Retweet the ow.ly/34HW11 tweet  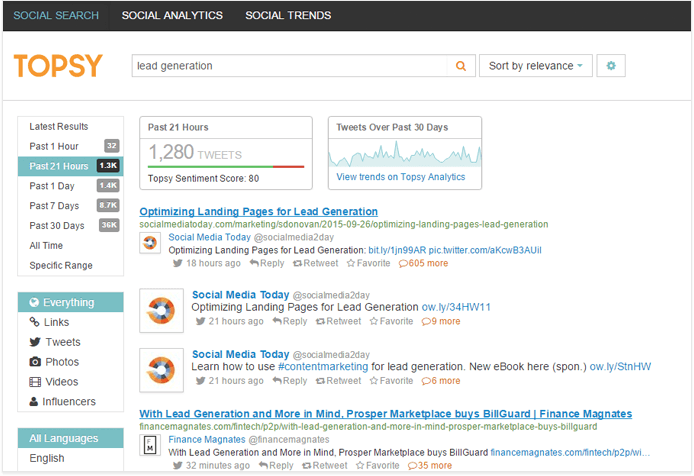click(339, 321)
